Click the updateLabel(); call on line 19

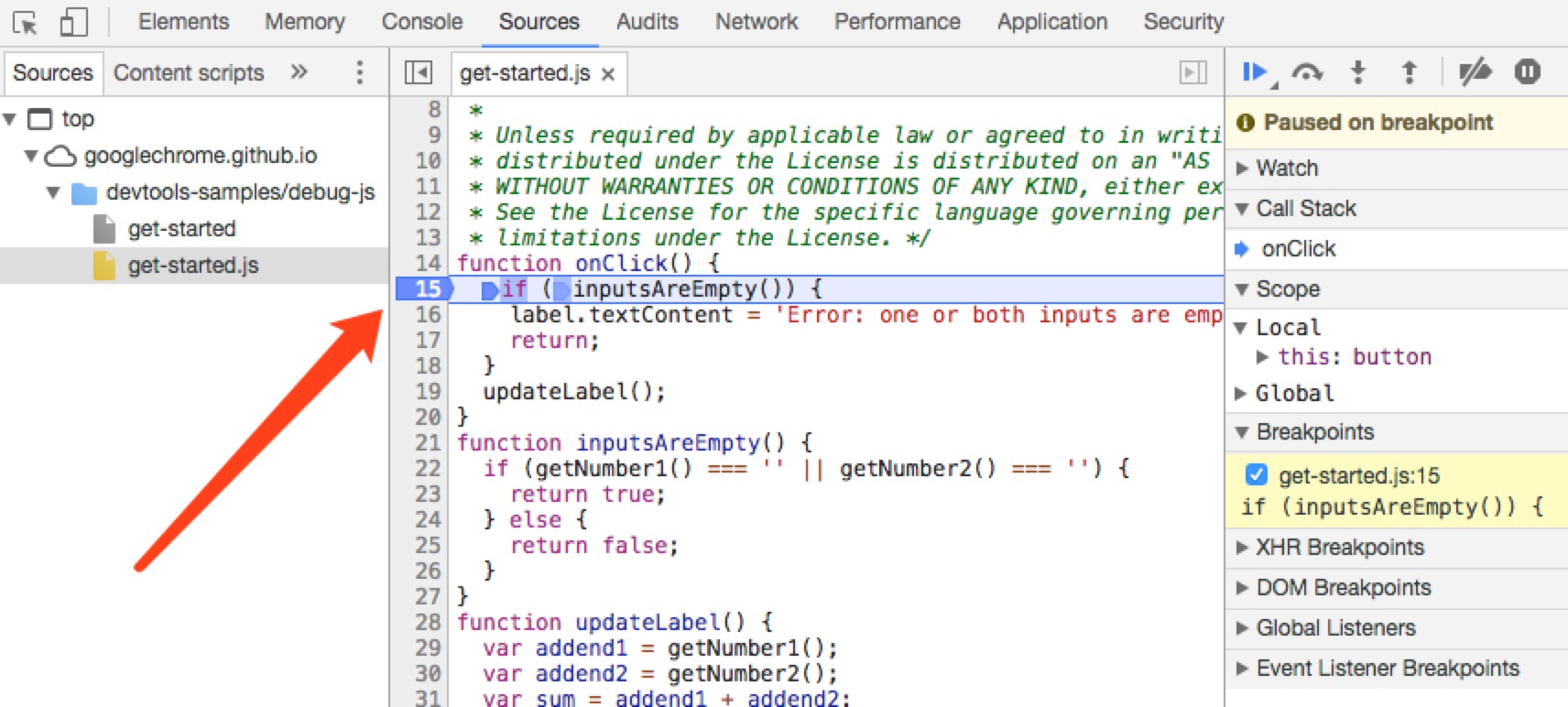point(574,391)
